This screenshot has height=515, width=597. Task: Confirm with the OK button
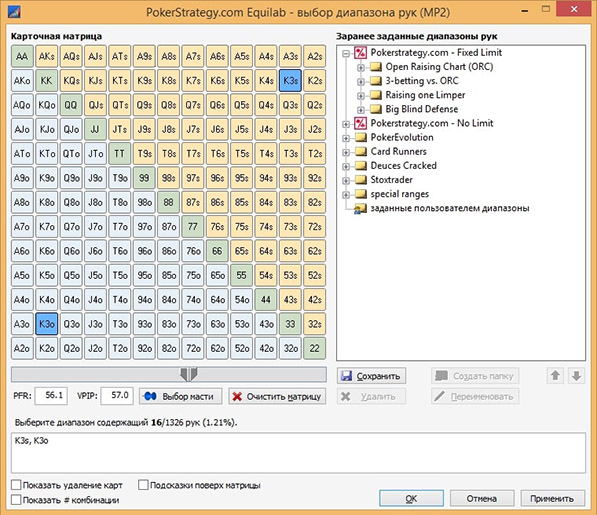[411, 499]
